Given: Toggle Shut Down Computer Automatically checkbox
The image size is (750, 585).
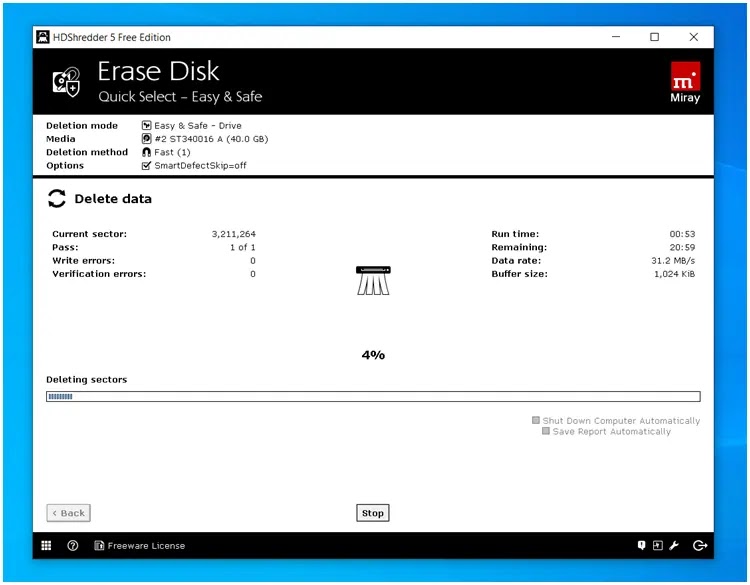Looking at the screenshot, I should (x=536, y=420).
